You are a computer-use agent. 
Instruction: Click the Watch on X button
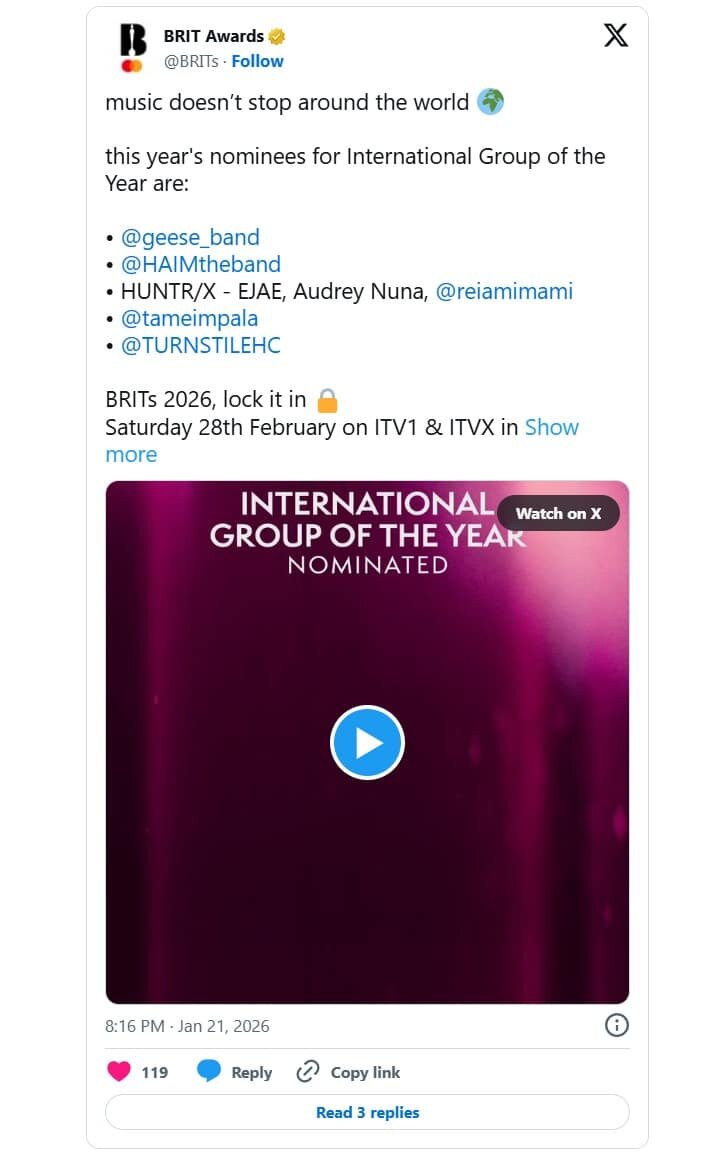click(557, 513)
